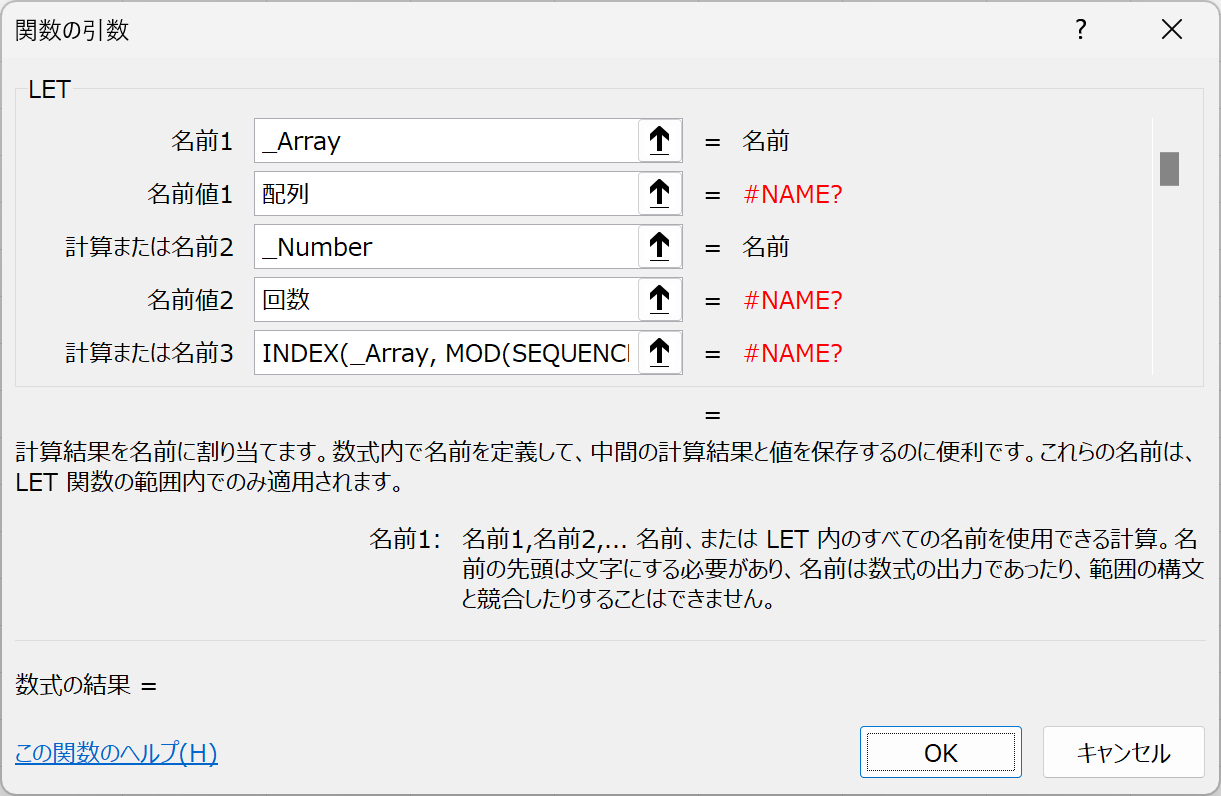The image size is (1221, 796).
Task: Edit the INDEX(_Array, MOD formula field
Action: pos(446,353)
